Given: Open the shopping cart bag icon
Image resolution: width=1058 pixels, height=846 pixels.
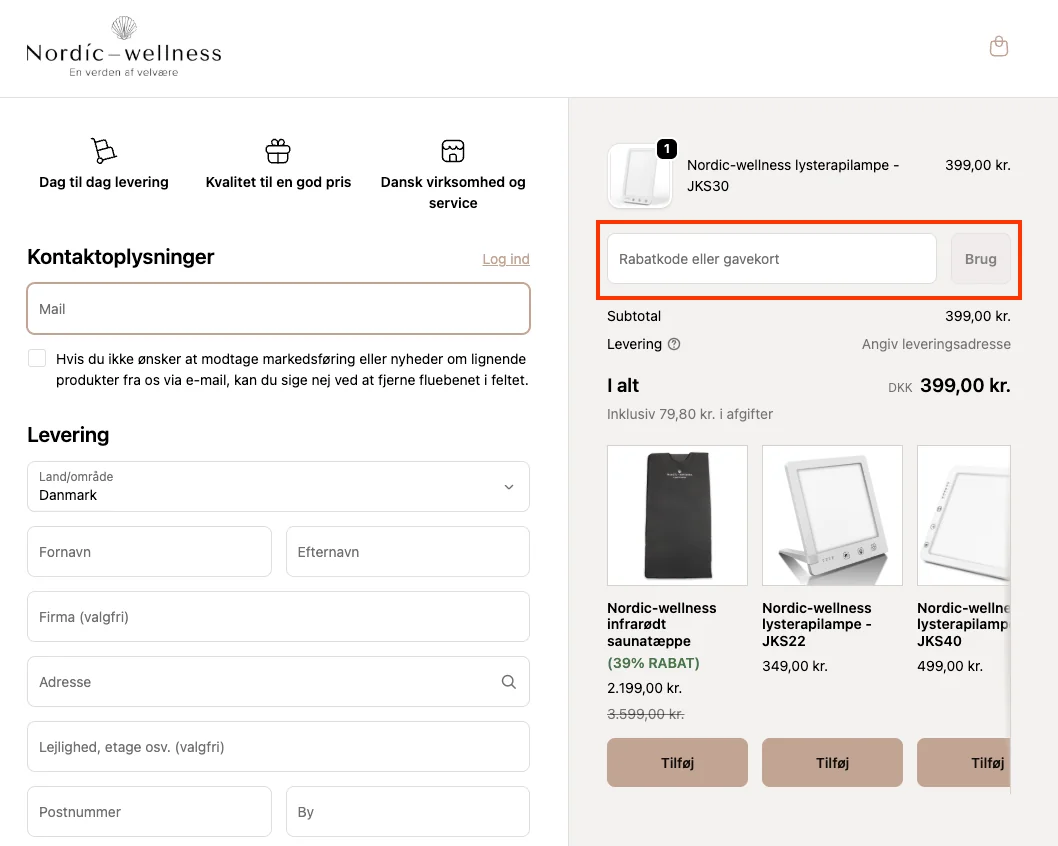Looking at the screenshot, I should pyautogui.click(x=998, y=46).
